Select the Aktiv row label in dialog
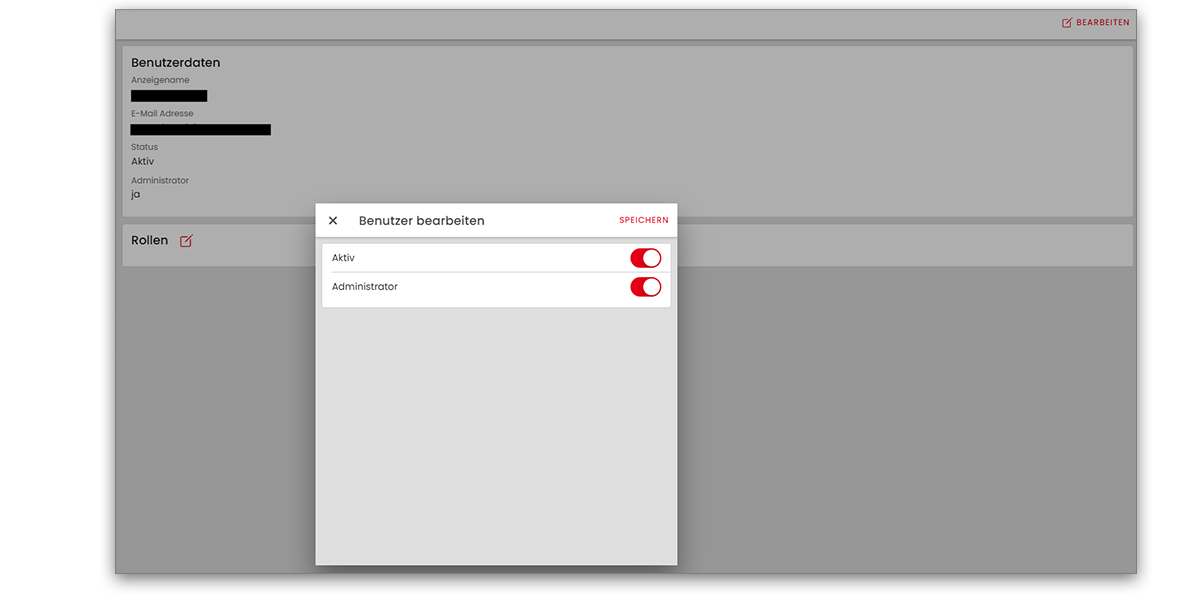Screen dimensions: 1200x600 click(x=343, y=258)
